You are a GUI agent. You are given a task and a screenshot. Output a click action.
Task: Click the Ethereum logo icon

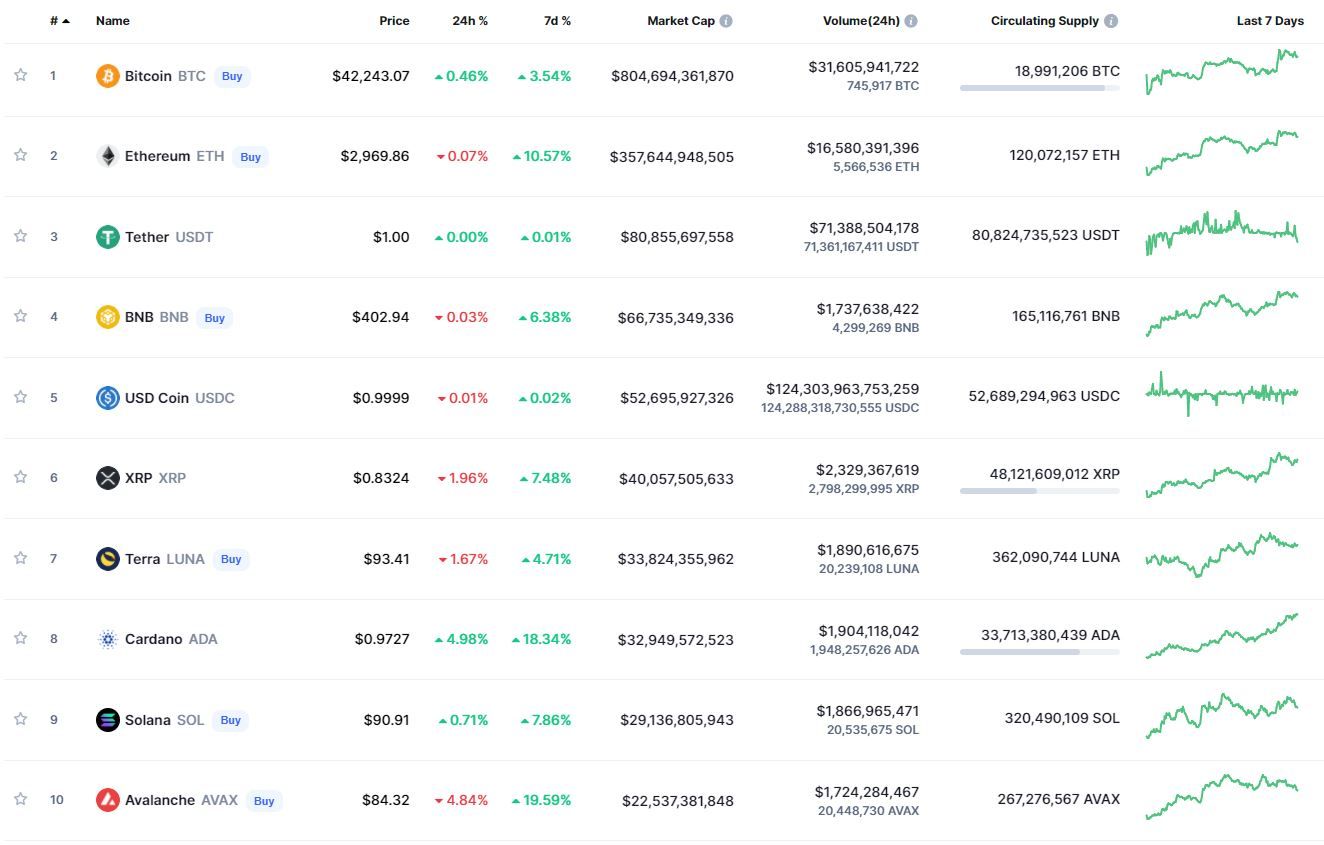pos(107,156)
